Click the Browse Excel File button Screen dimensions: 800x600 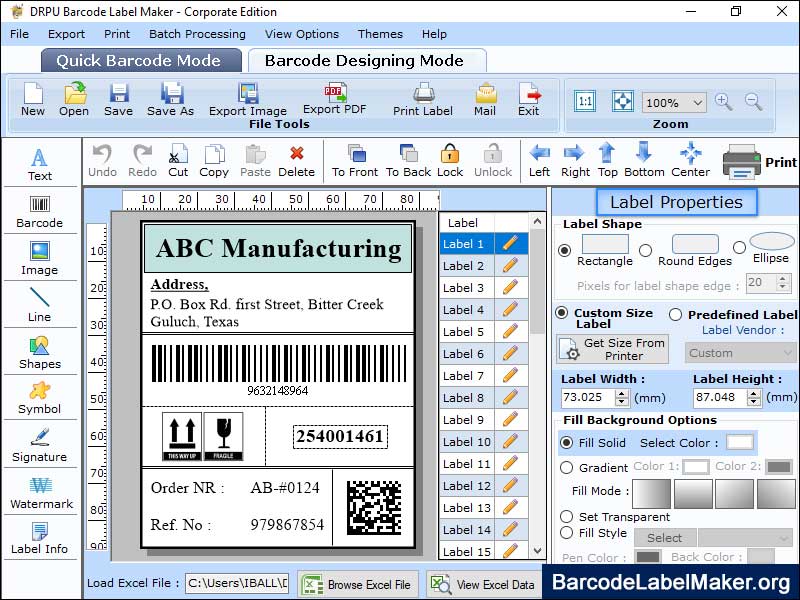coord(357,584)
